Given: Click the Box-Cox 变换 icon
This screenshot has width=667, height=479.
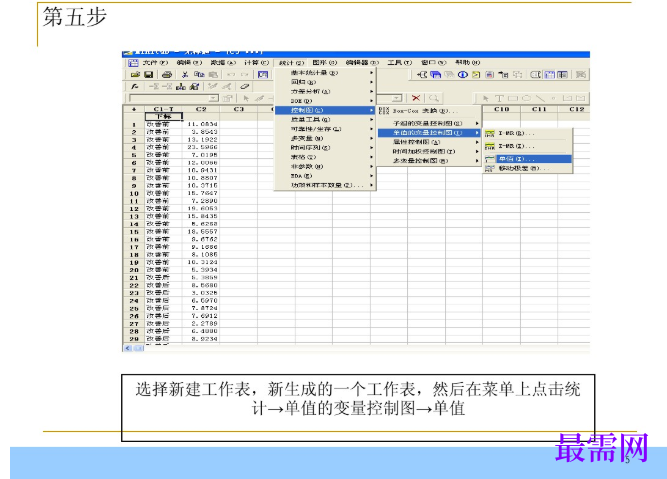Looking at the screenshot, I should [384, 111].
